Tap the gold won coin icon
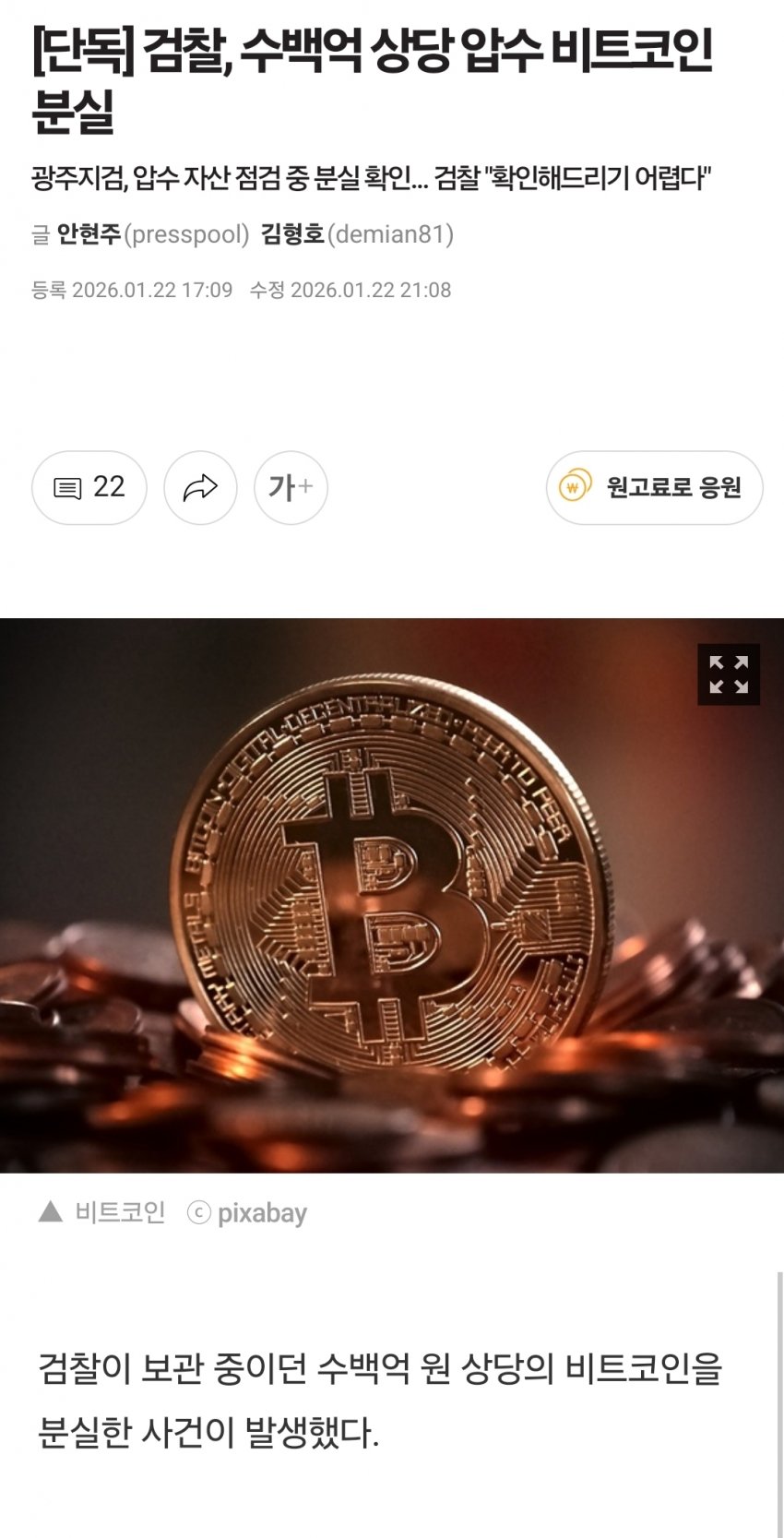 tap(575, 486)
